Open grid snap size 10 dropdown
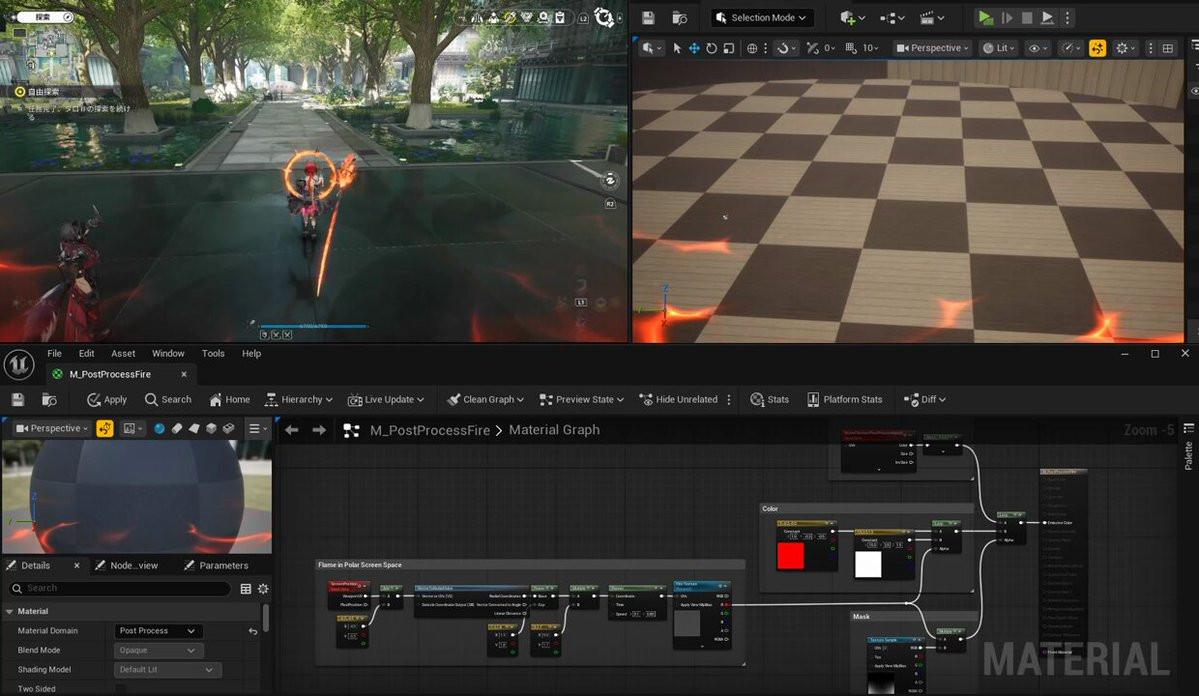Screen dimensions: 1199x696 pyautogui.click(x=871, y=48)
